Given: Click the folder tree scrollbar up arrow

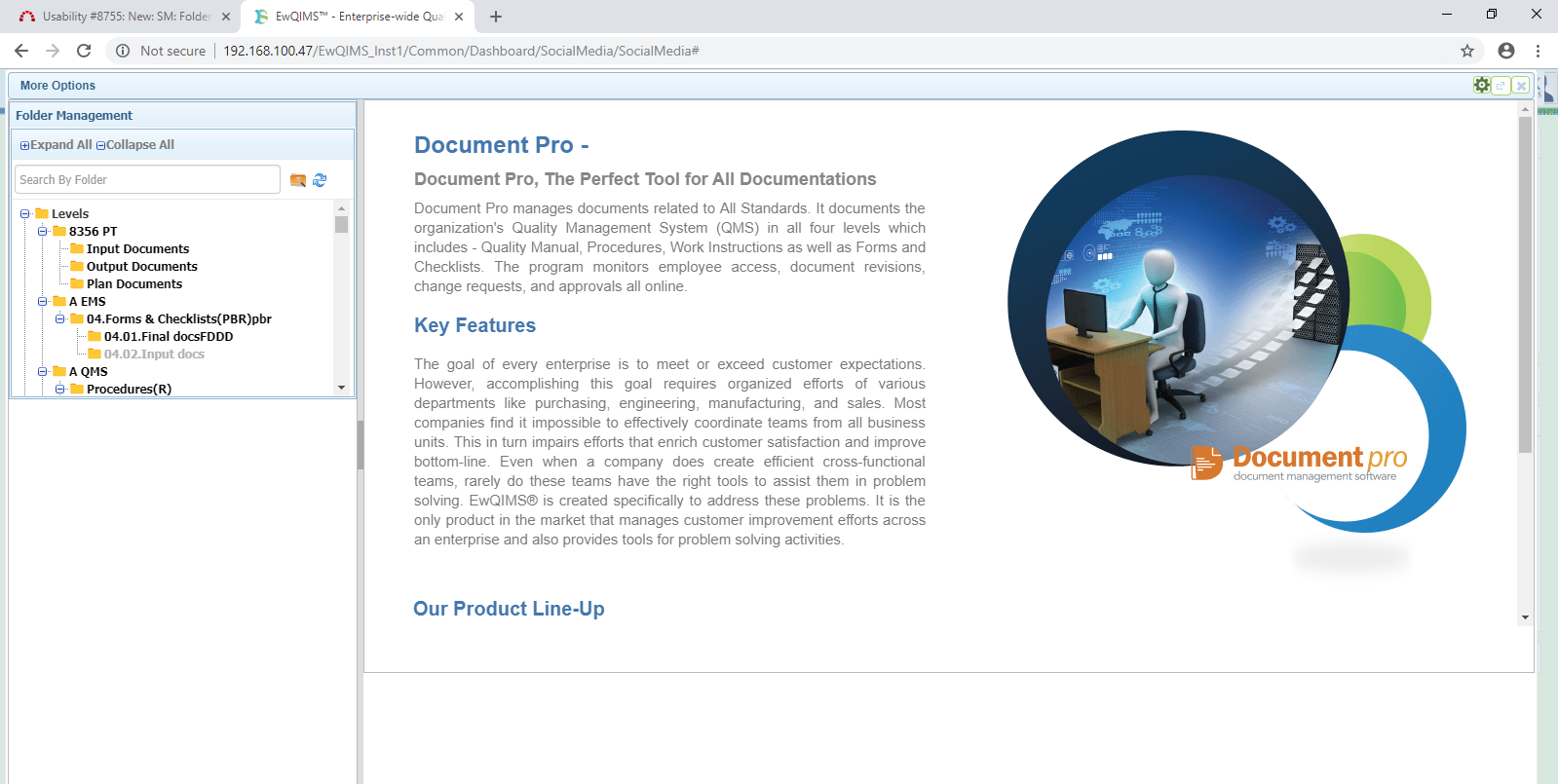Looking at the screenshot, I should 341,208.
